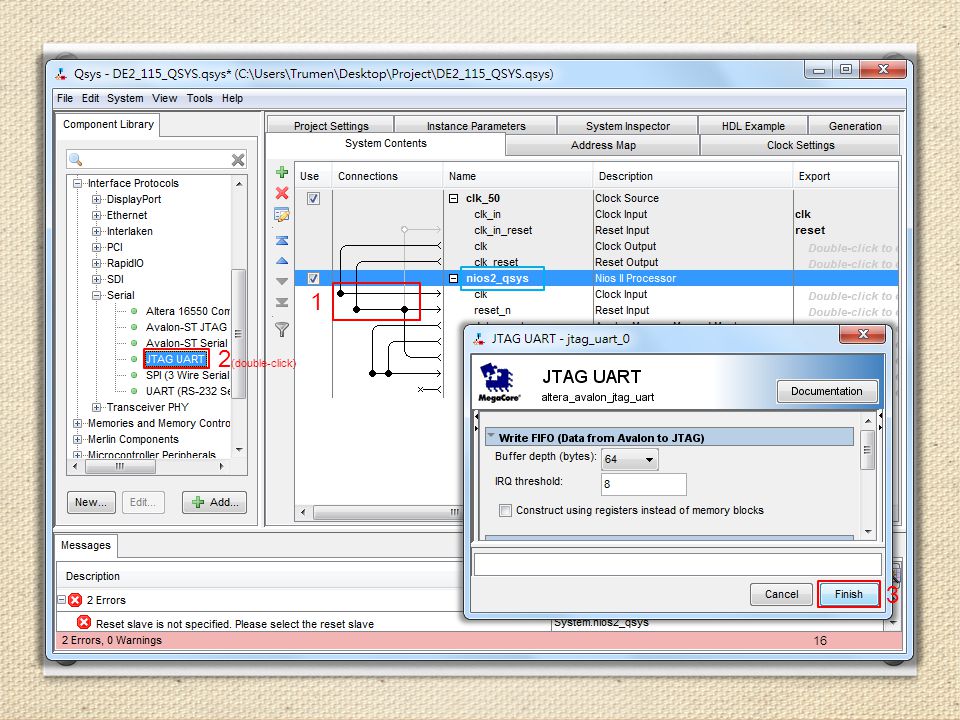Click the move up arrow icon
The width and height of the screenshot is (960, 720).
click(282, 261)
